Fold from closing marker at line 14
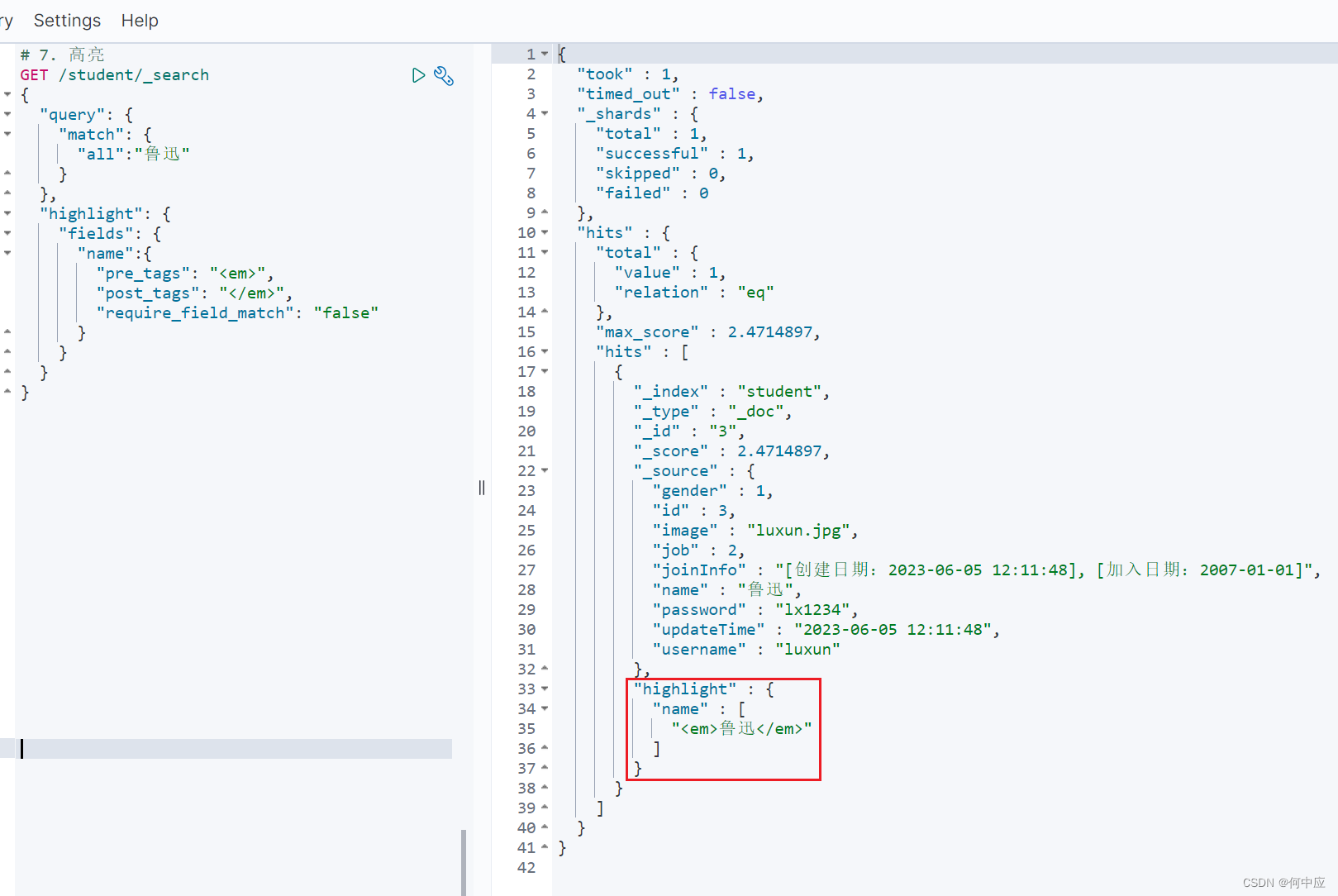1338x896 pixels. [x=545, y=312]
